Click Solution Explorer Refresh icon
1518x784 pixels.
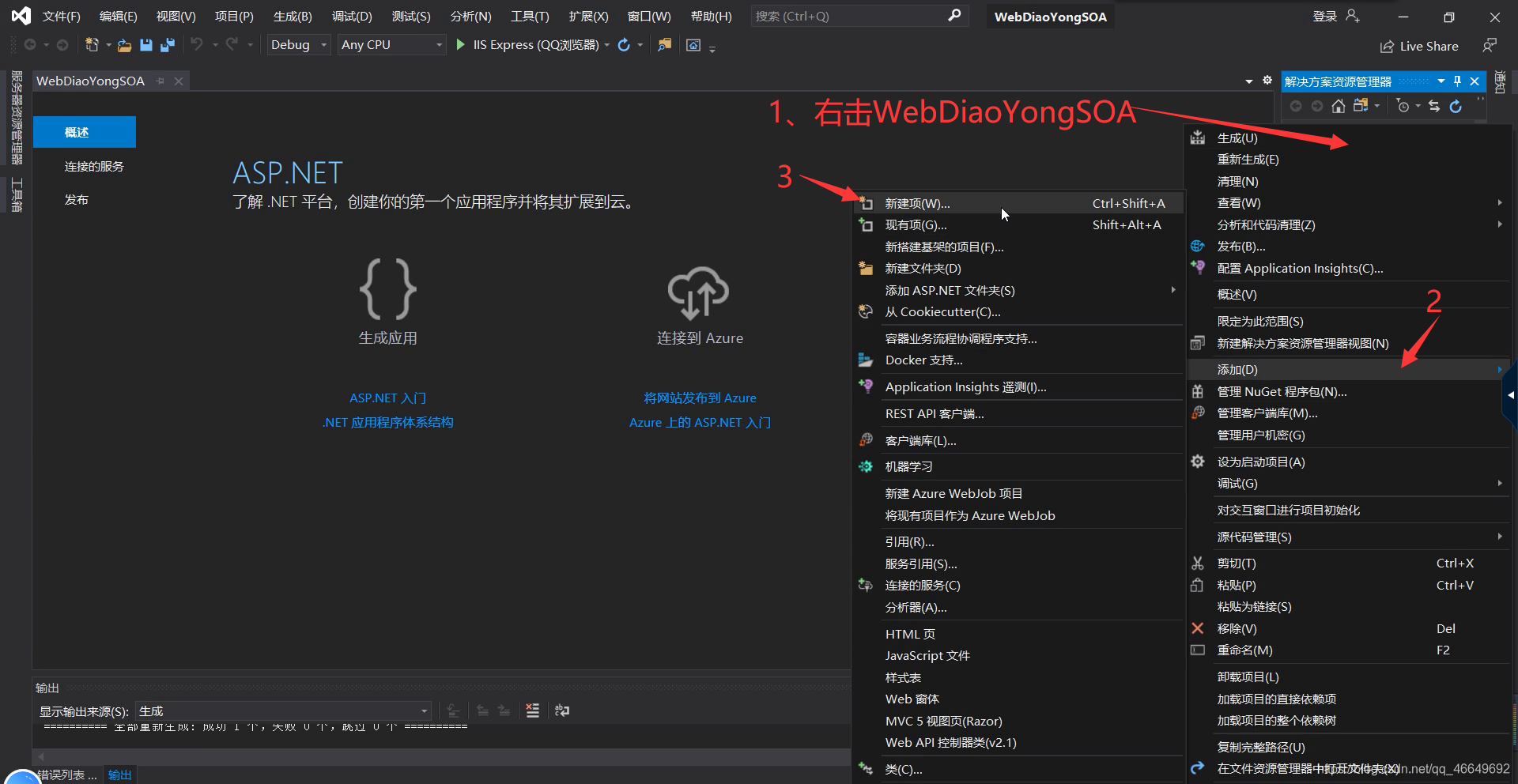point(1456,106)
